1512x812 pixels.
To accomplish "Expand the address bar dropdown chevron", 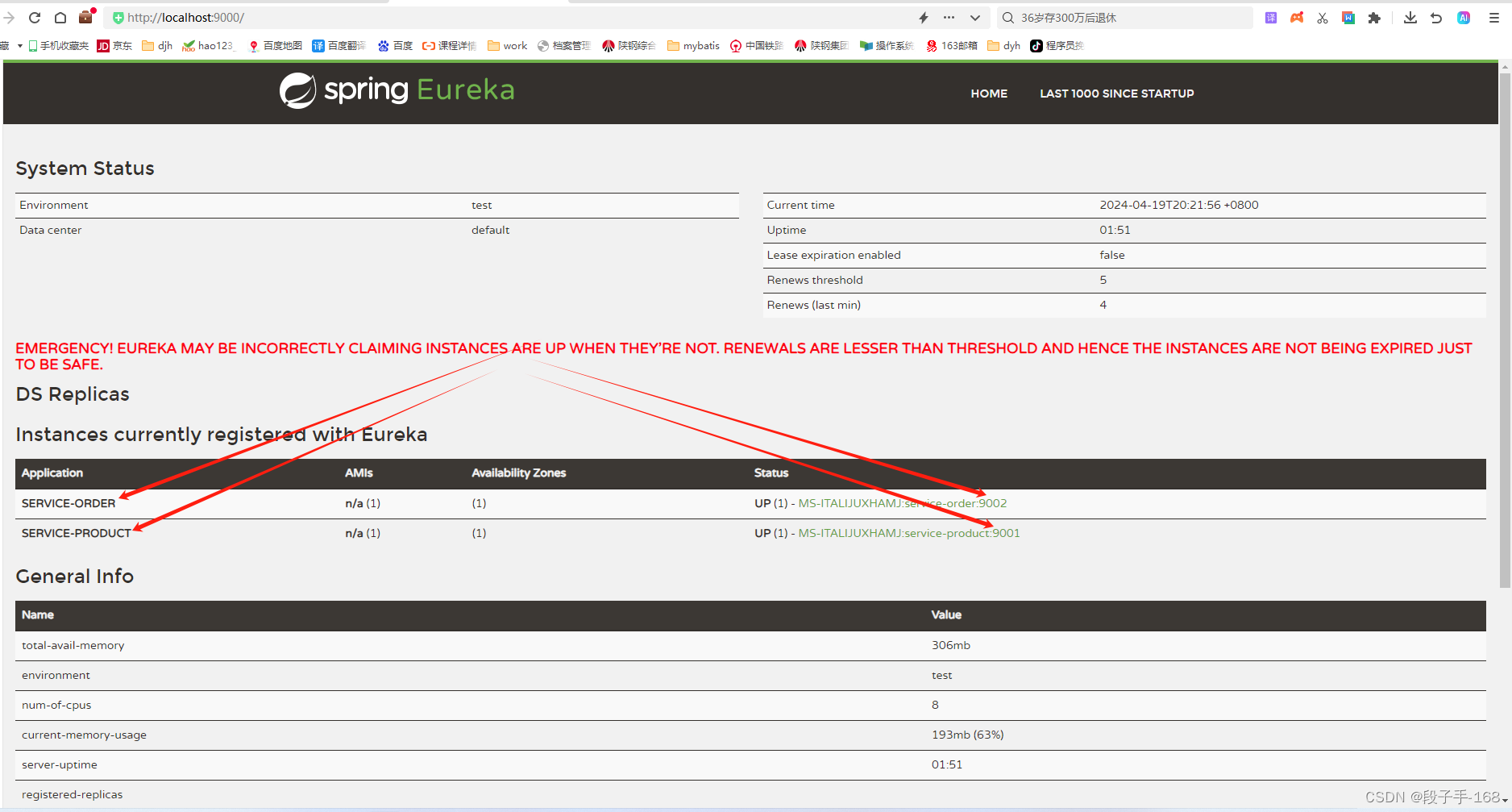I will click(975, 18).
